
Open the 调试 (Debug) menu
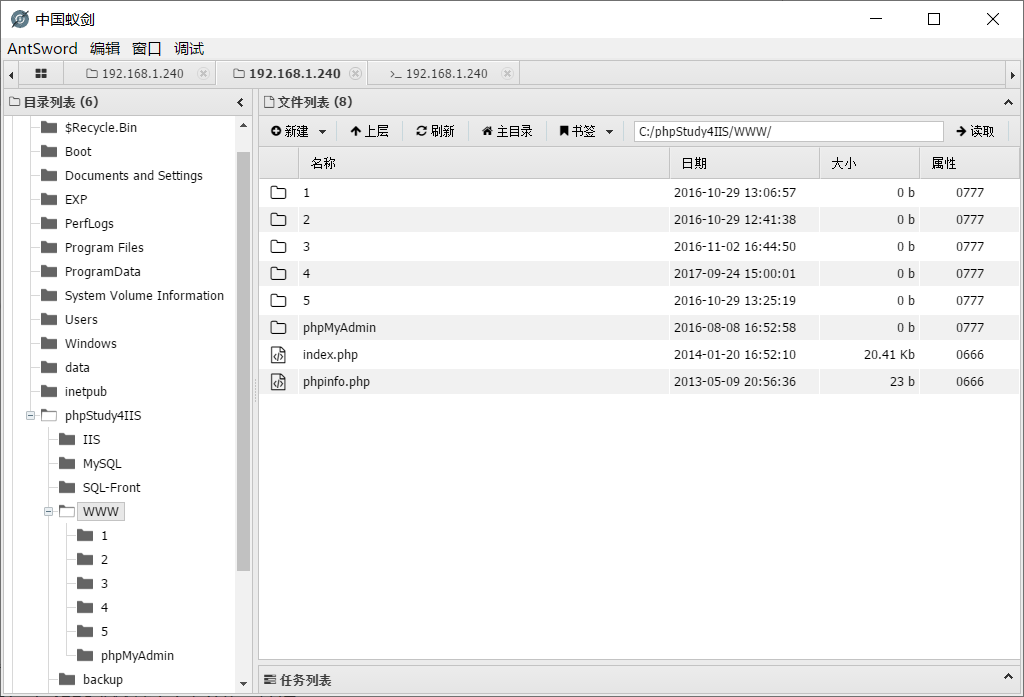point(189,49)
